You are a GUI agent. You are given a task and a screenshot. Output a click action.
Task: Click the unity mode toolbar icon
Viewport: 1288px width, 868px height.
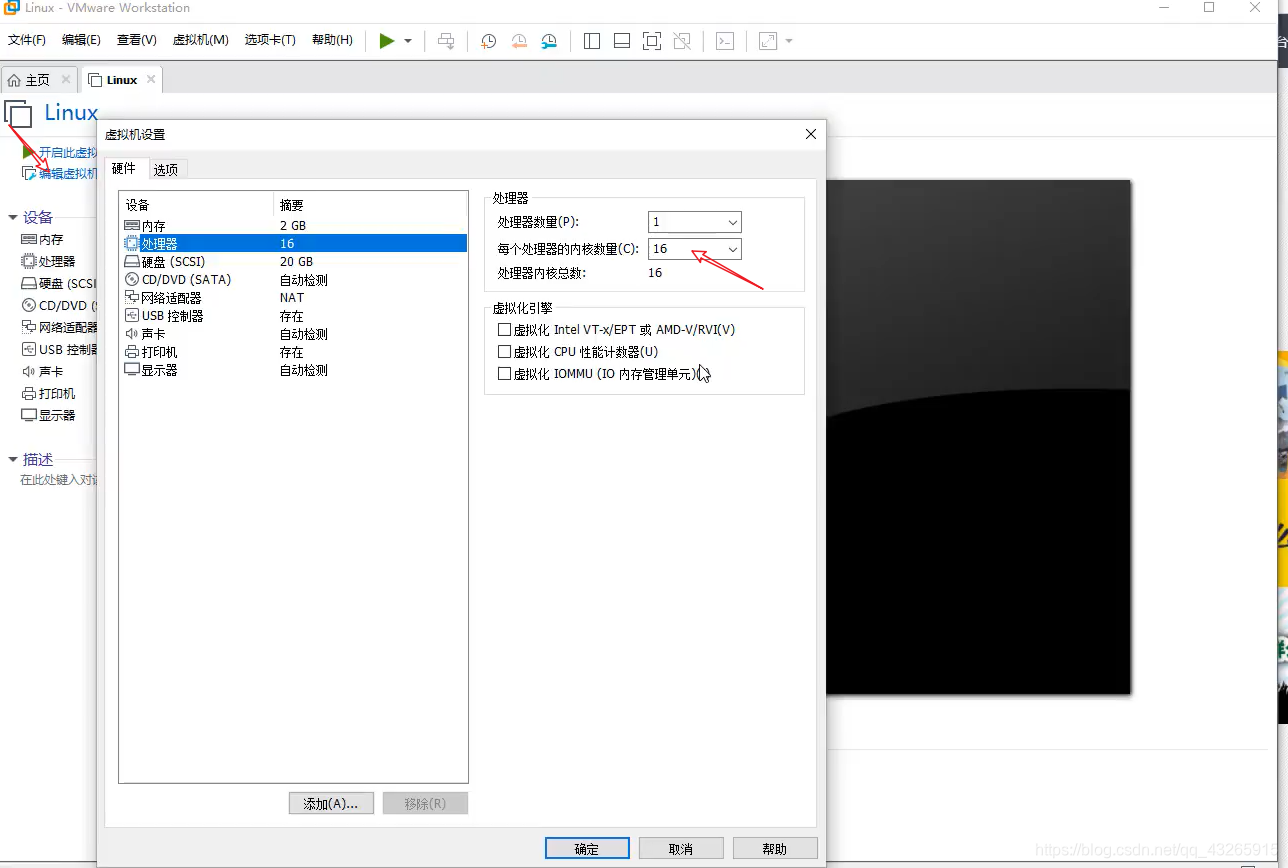682,41
